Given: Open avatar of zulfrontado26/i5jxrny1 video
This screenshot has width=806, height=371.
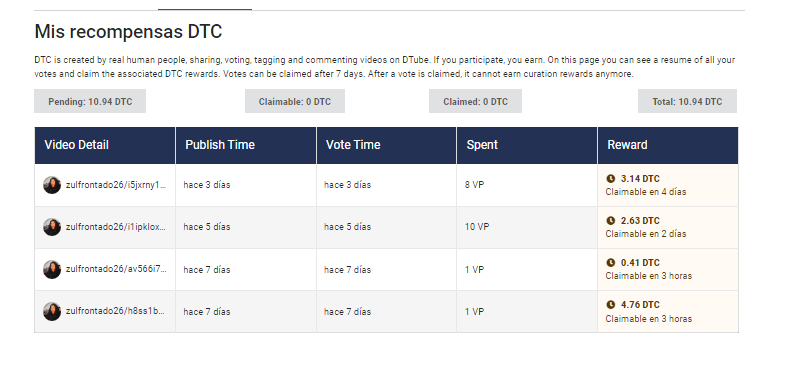Looking at the screenshot, I should [52, 185].
